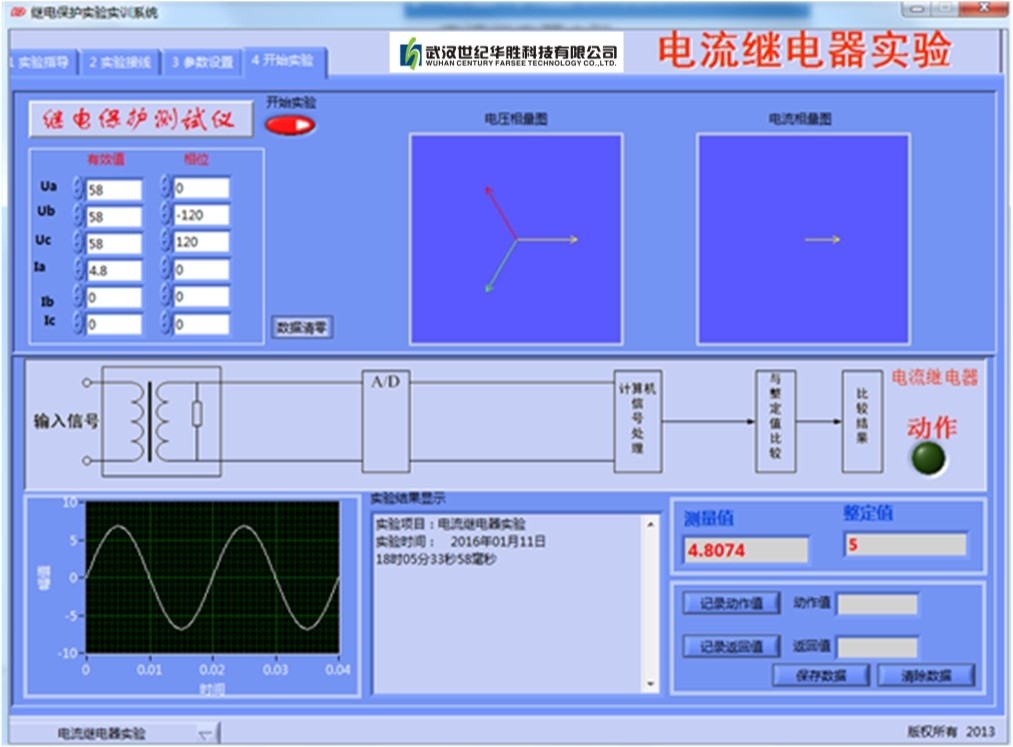Click the Ia 有效值 stepper arrows

tap(79, 270)
